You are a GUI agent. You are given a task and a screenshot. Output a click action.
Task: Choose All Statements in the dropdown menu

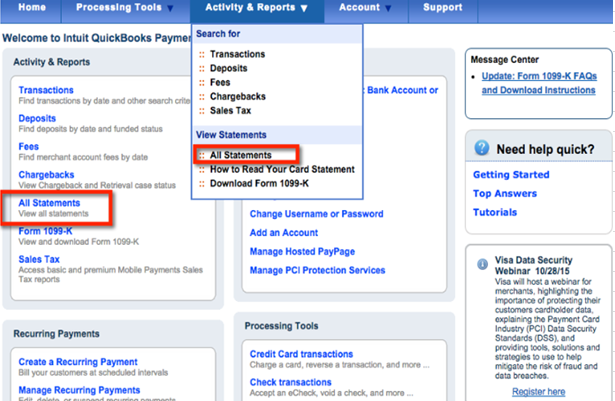point(240,155)
